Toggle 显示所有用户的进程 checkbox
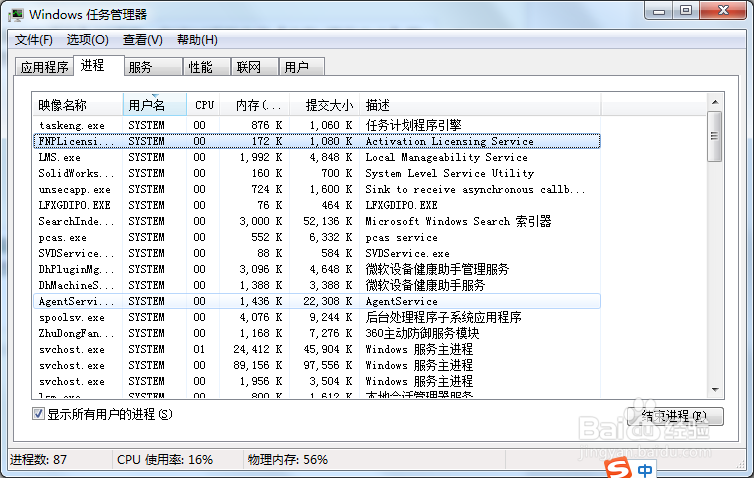The height and width of the screenshot is (478, 754). (38, 414)
